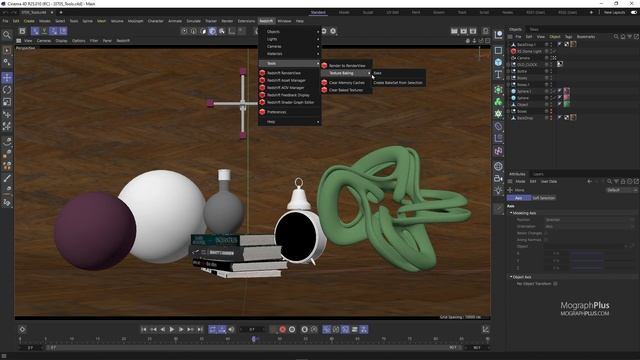Screen dimensions: 640x360
Task: Jump to the start of the animation
Action: tap(144, 329)
